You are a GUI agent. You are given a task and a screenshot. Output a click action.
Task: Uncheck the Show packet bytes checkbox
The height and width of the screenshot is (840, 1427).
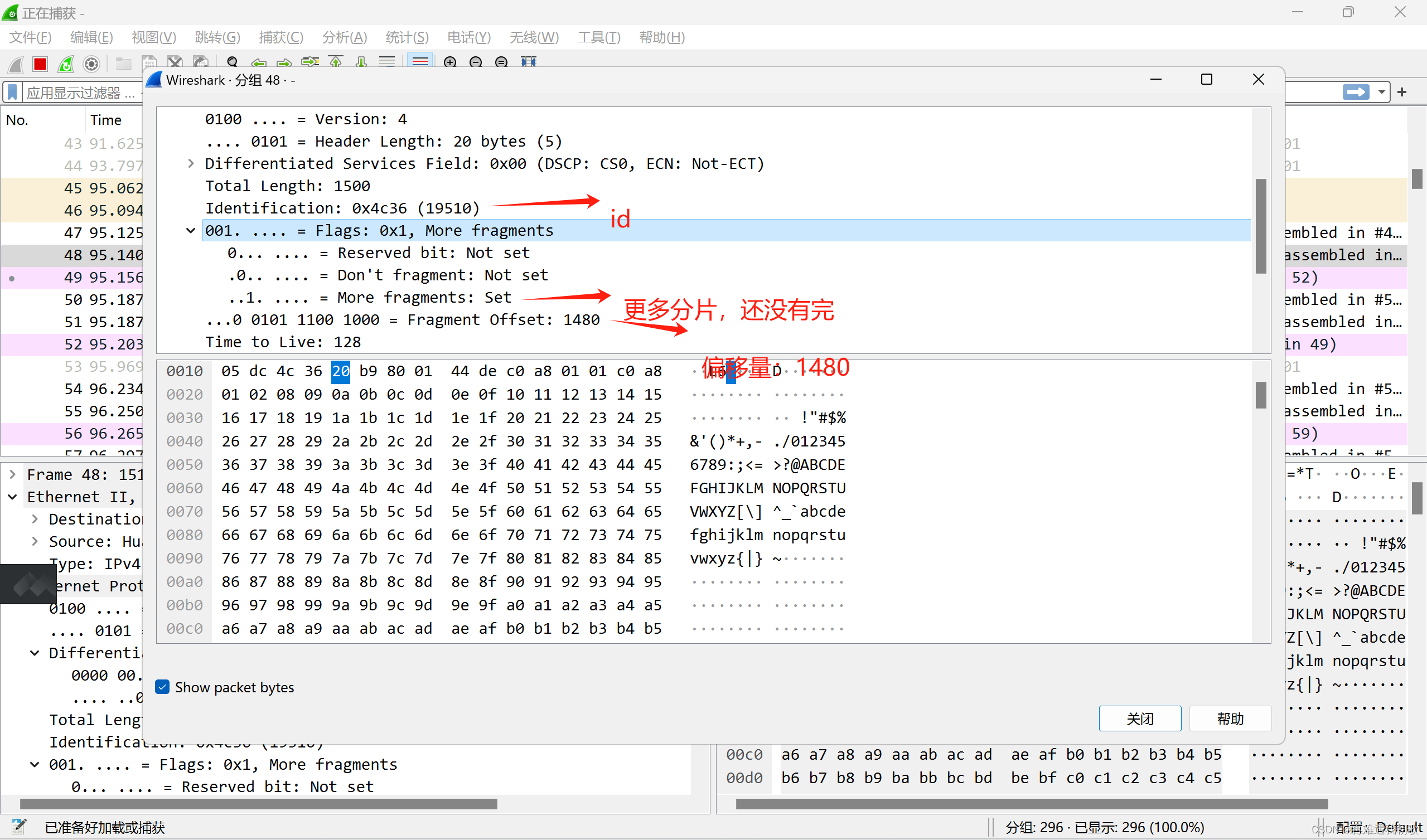tap(162, 687)
